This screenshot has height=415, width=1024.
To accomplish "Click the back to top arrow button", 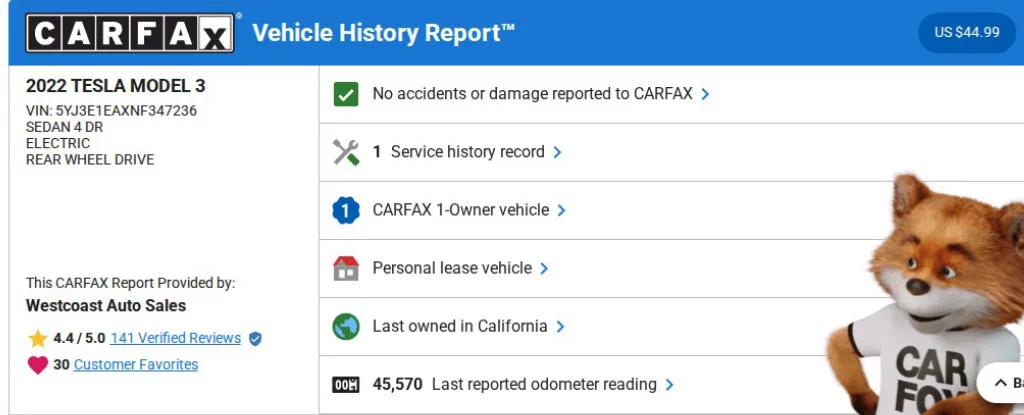I will coord(1000,382).
